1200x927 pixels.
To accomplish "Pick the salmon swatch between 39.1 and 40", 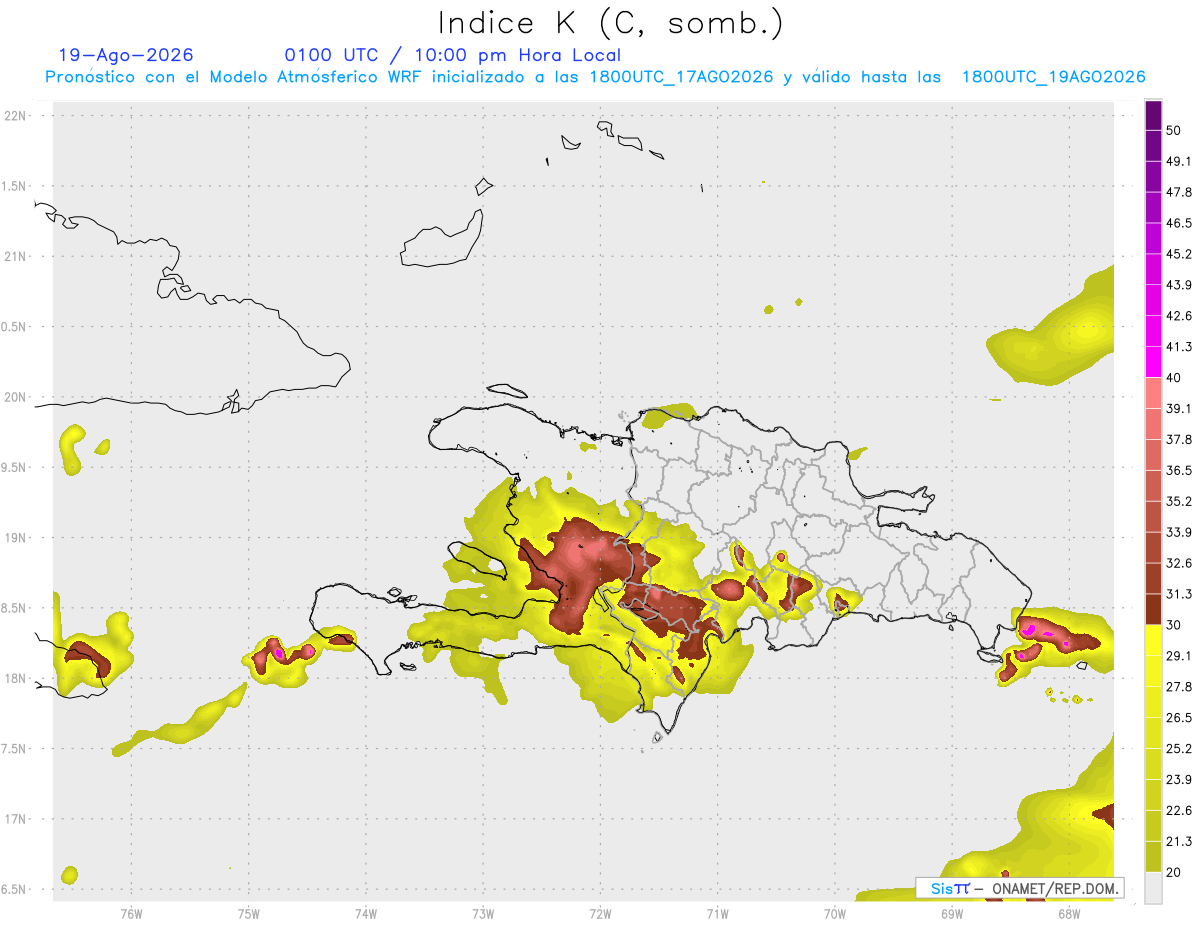I will 1153,393.
